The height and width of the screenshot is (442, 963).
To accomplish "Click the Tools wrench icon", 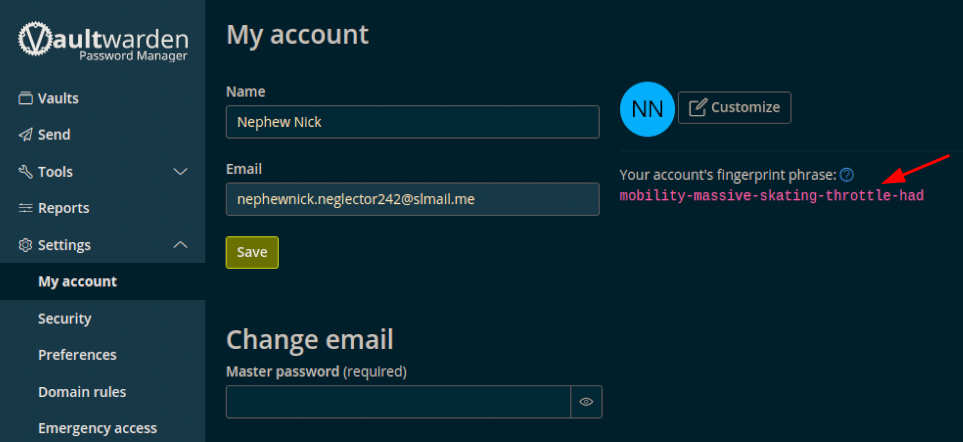I will [x=25, y=171].
